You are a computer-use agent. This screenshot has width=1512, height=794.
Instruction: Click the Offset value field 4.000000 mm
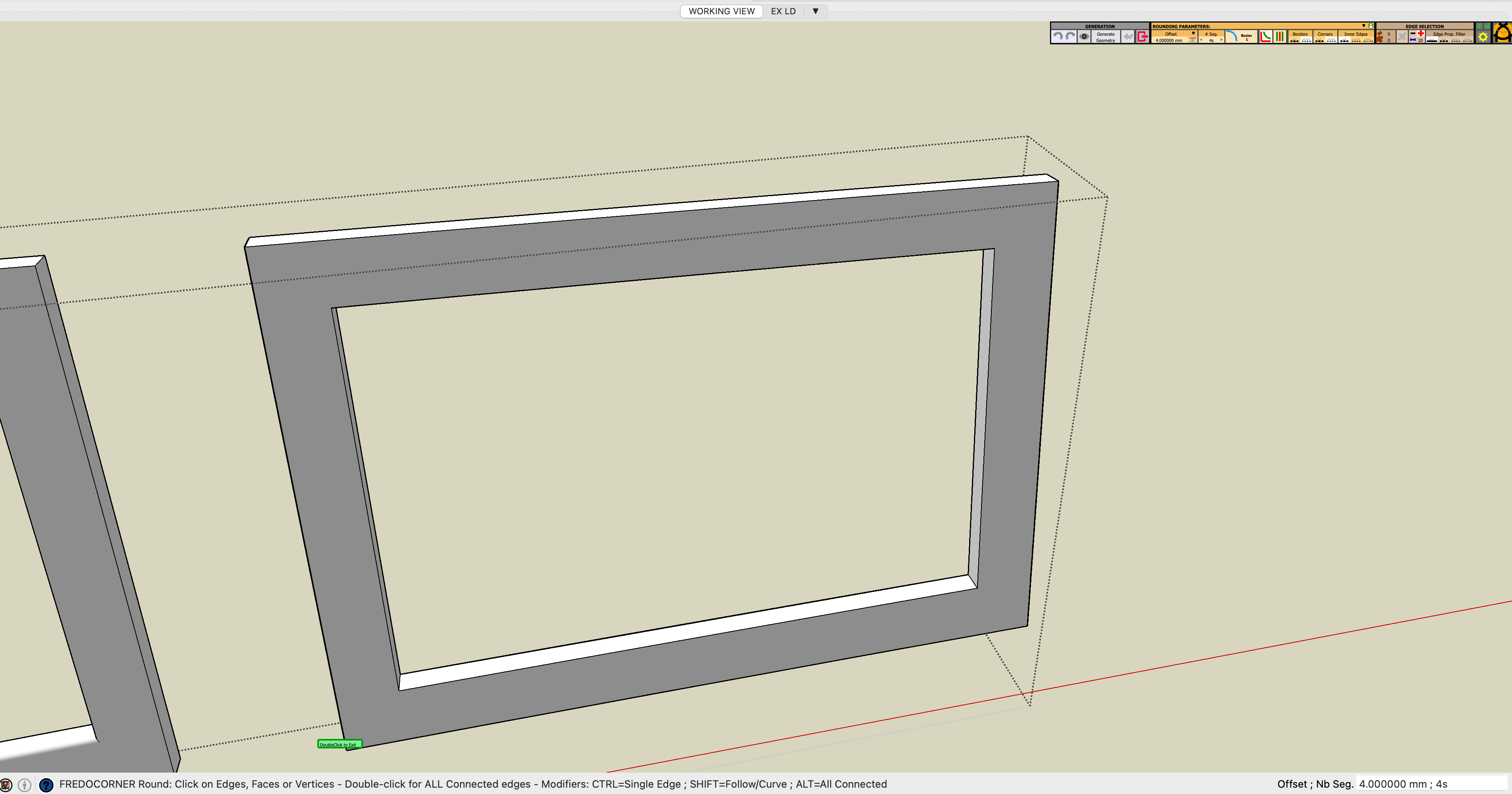click(1169, 40)
